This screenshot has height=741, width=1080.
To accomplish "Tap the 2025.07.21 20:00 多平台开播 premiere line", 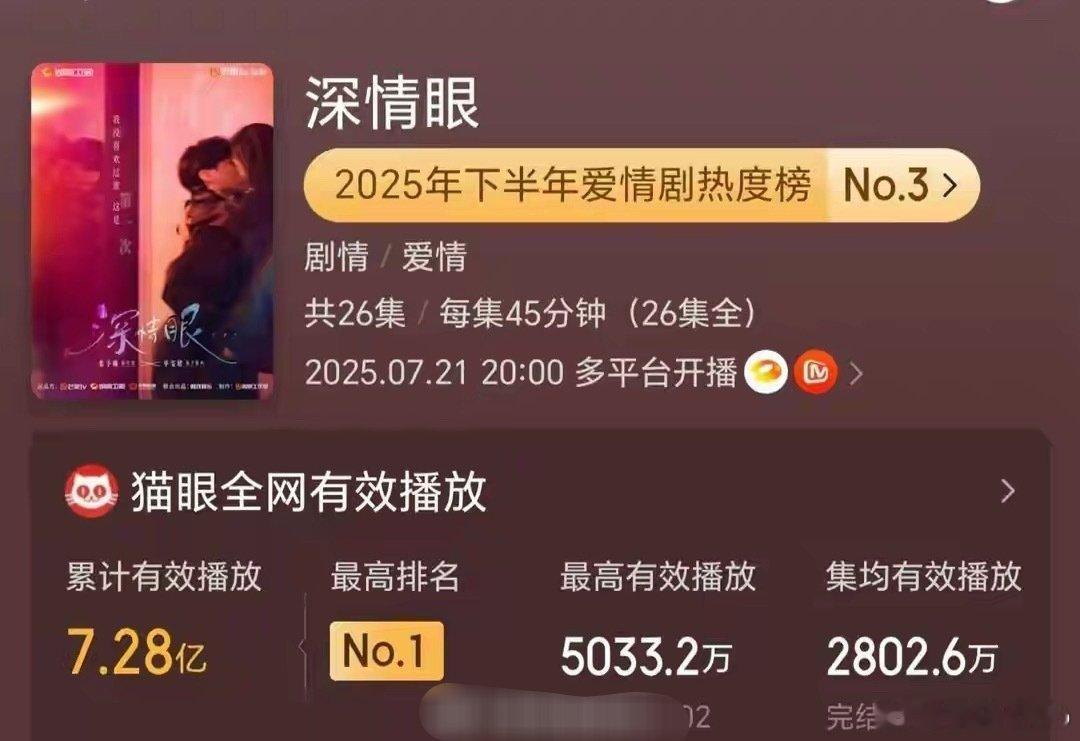I will point(521,373).
